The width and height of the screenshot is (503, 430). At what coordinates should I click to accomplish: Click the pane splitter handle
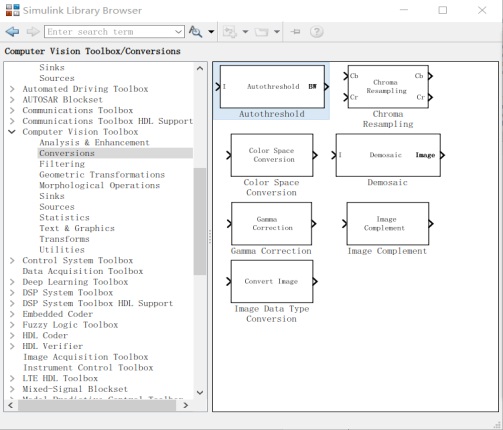[x=210, y=237]
